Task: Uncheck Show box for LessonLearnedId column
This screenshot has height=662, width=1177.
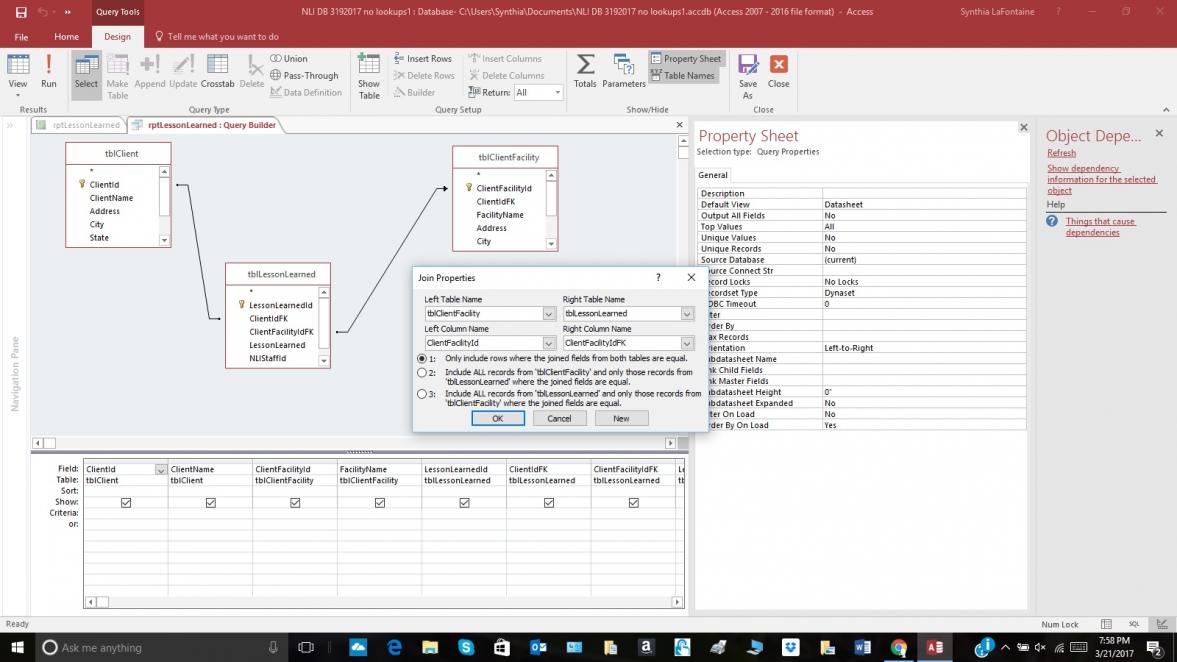Action: tap(465, 503)
